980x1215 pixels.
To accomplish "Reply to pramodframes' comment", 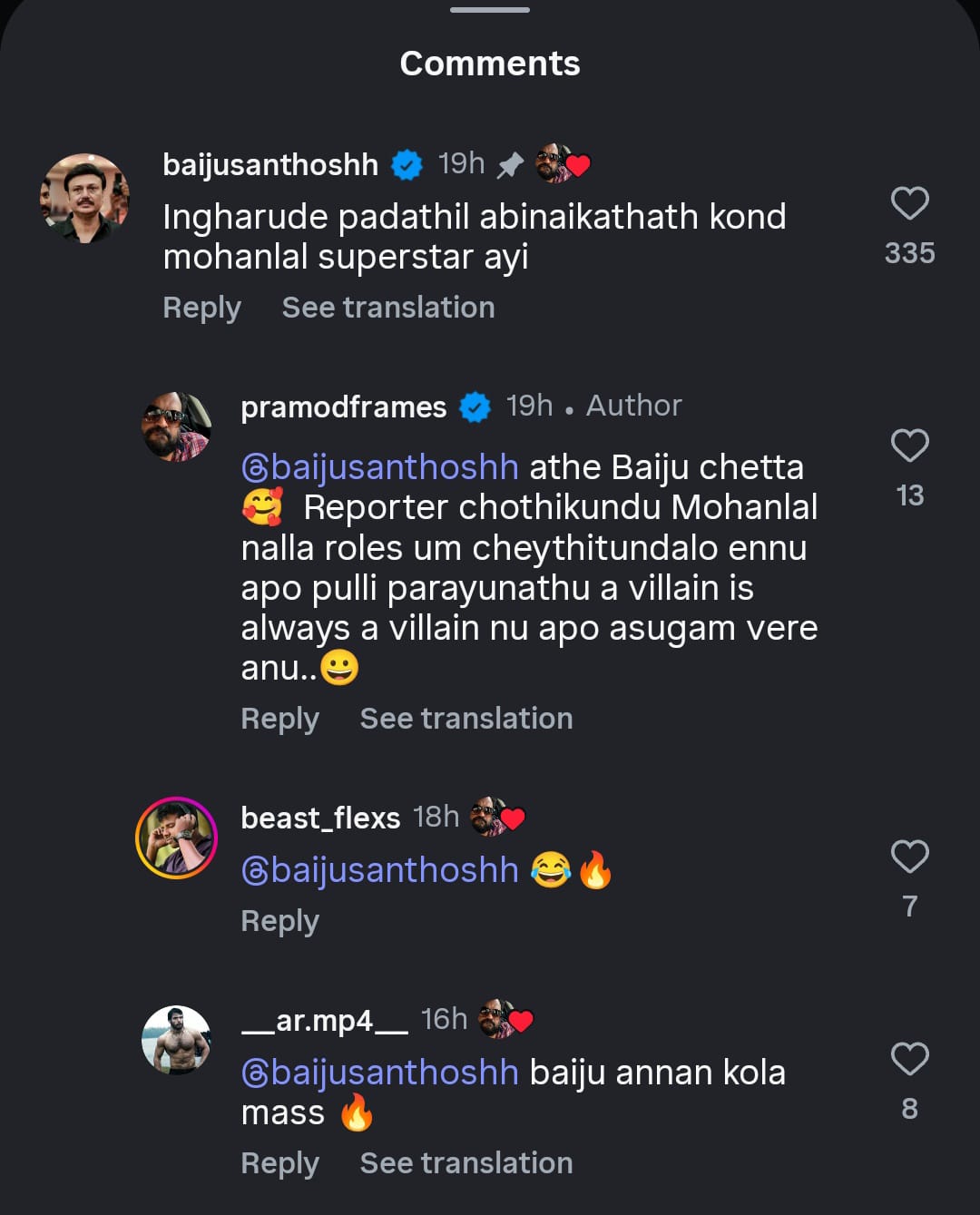I will [279, 719].
